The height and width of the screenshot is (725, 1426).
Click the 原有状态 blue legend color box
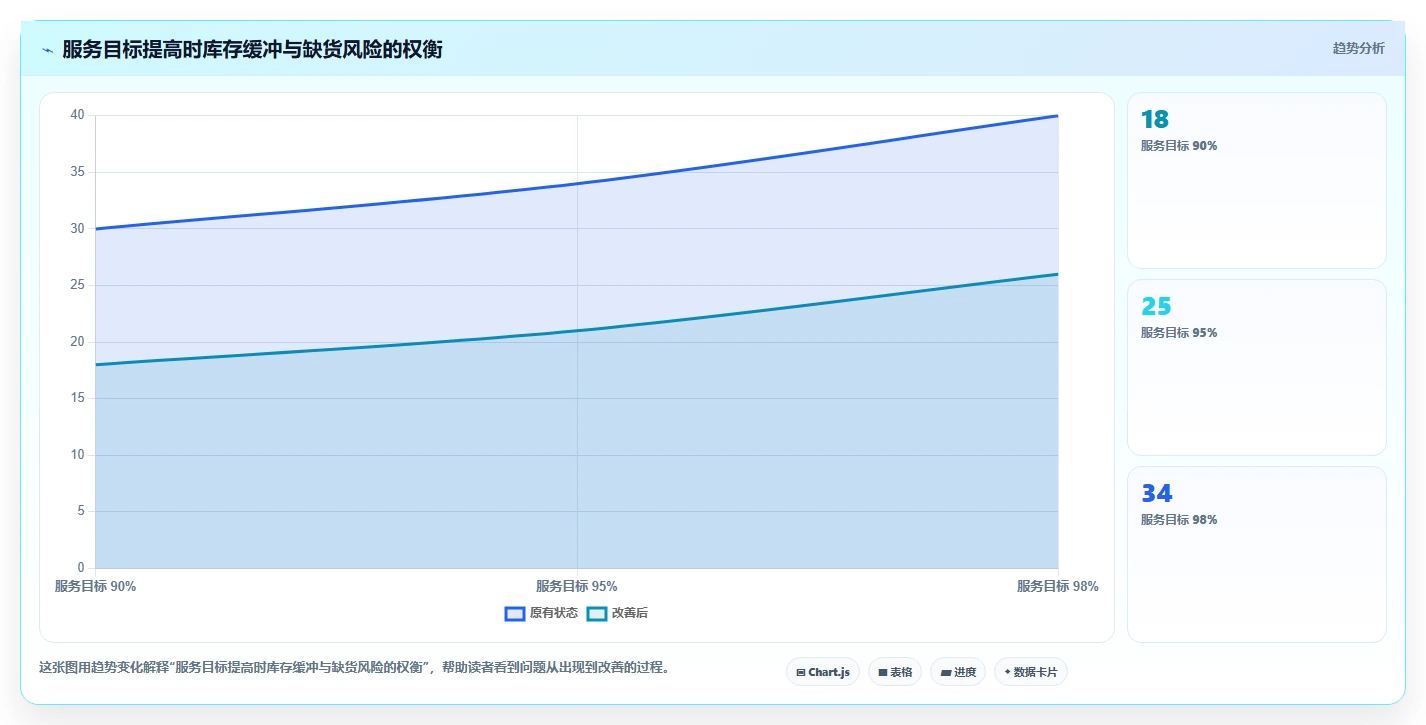click(x=515, y=613)
